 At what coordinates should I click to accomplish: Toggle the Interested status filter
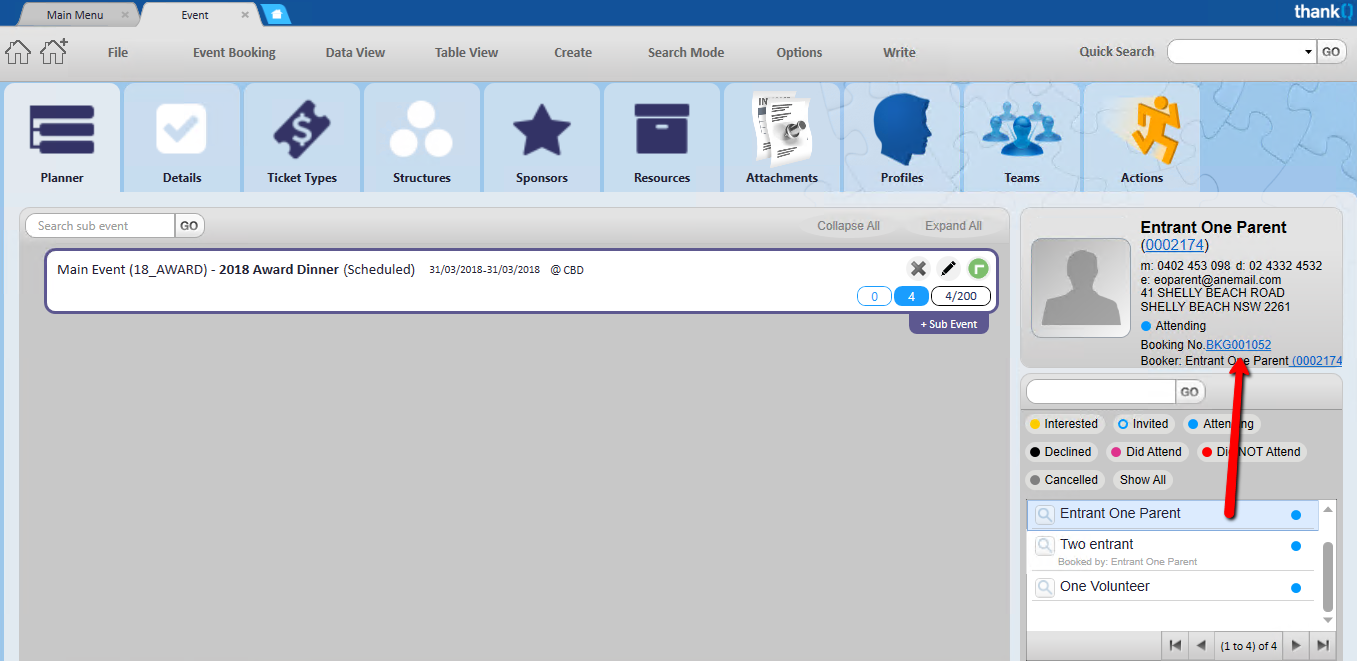[x=1063, y=424]
